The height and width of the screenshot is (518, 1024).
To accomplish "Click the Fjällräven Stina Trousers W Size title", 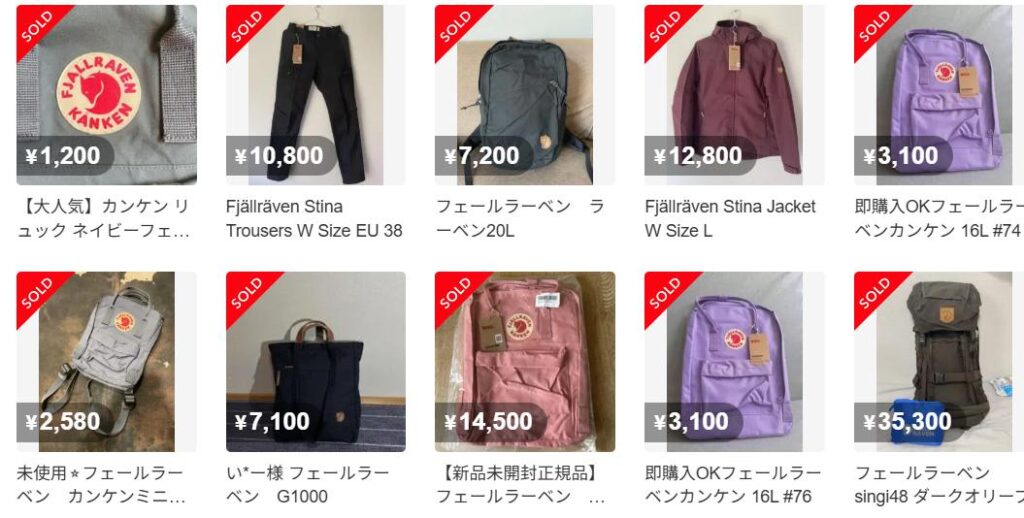I will pyautogui.click(x=314, y=219).
